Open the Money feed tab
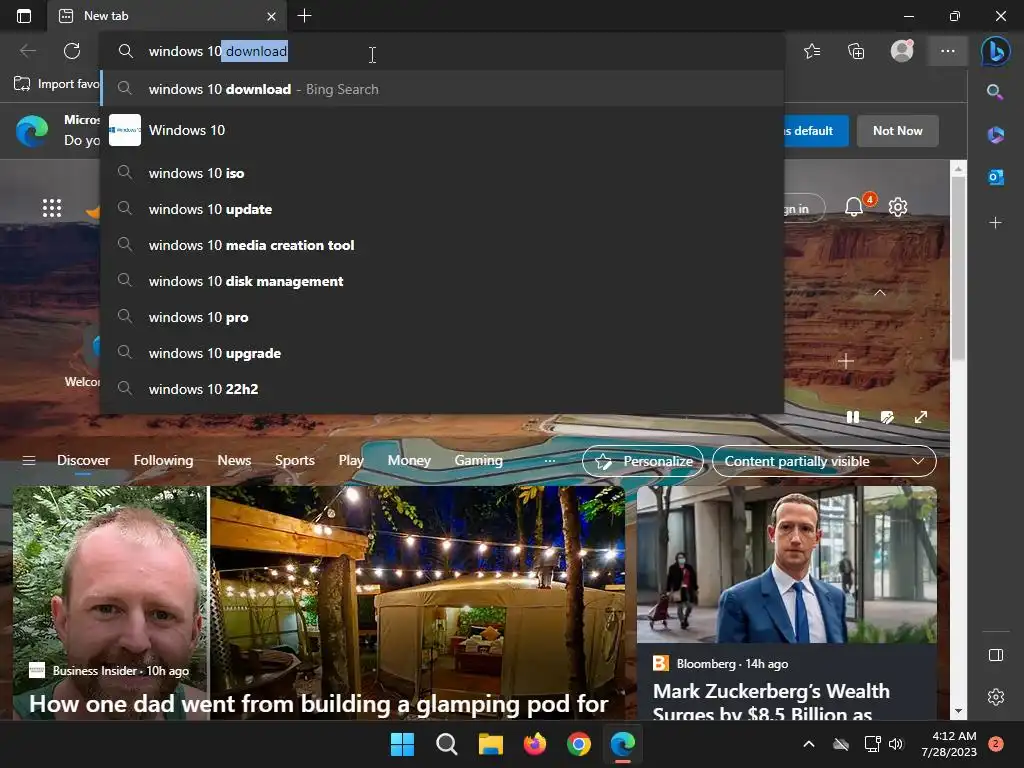 click(409, 460)
